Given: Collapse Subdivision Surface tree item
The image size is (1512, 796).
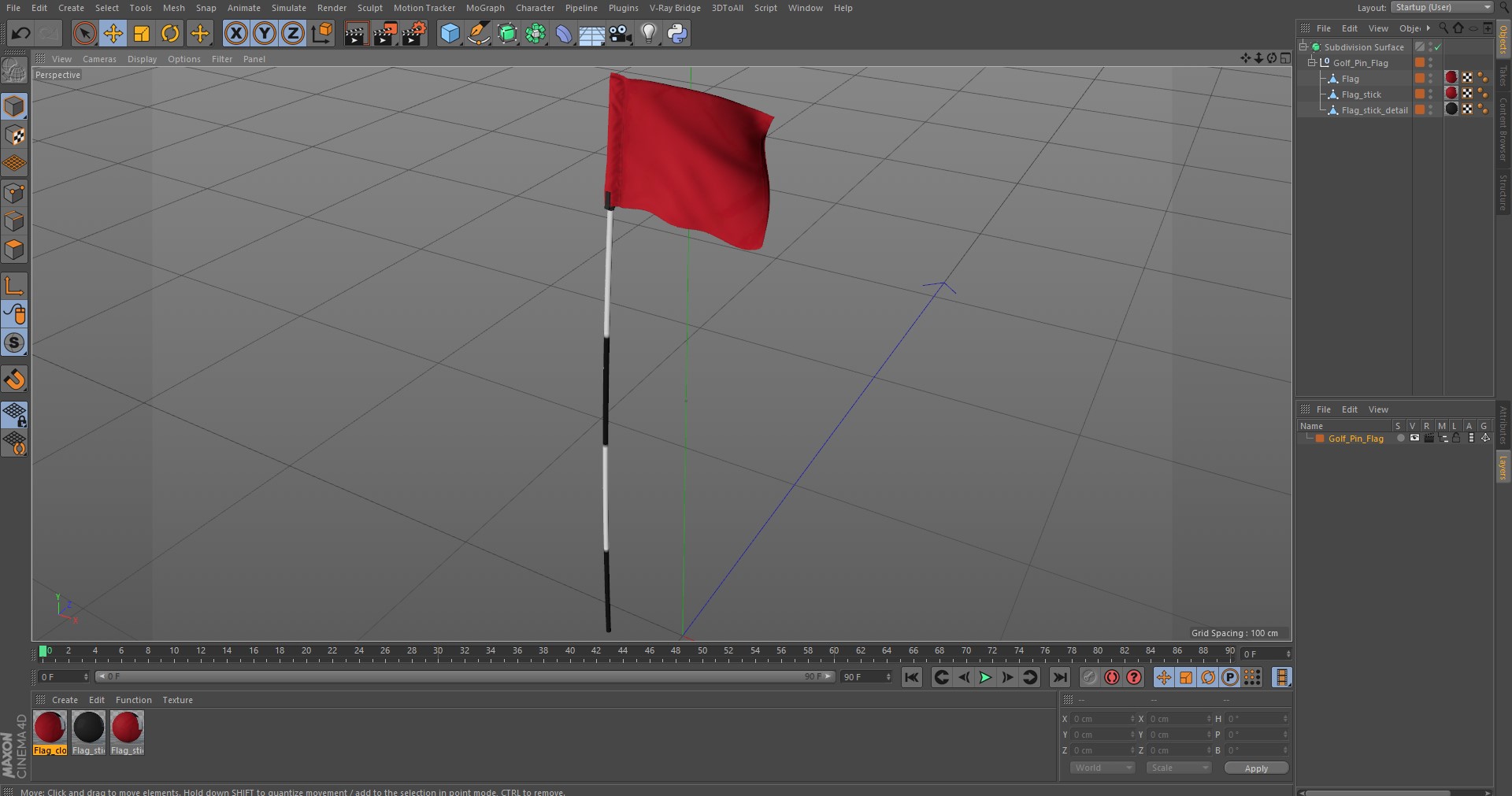Looking at the screenshot, I should point(1303,46).
